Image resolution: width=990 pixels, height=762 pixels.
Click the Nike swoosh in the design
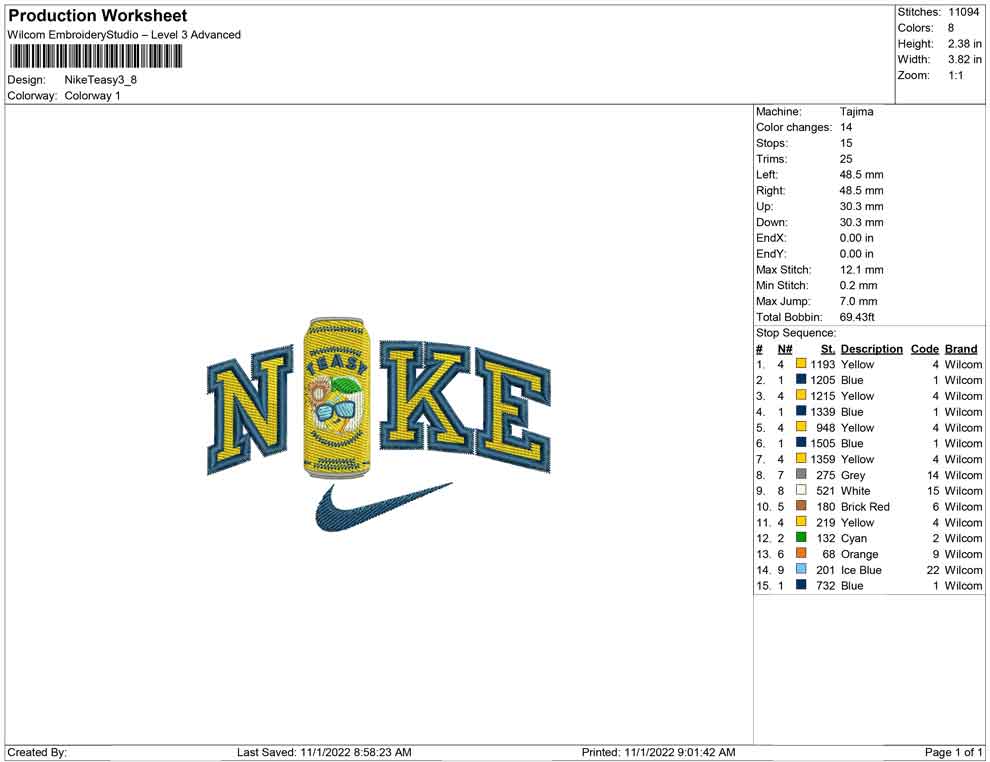pyautogui.click(x=383, y=507)
